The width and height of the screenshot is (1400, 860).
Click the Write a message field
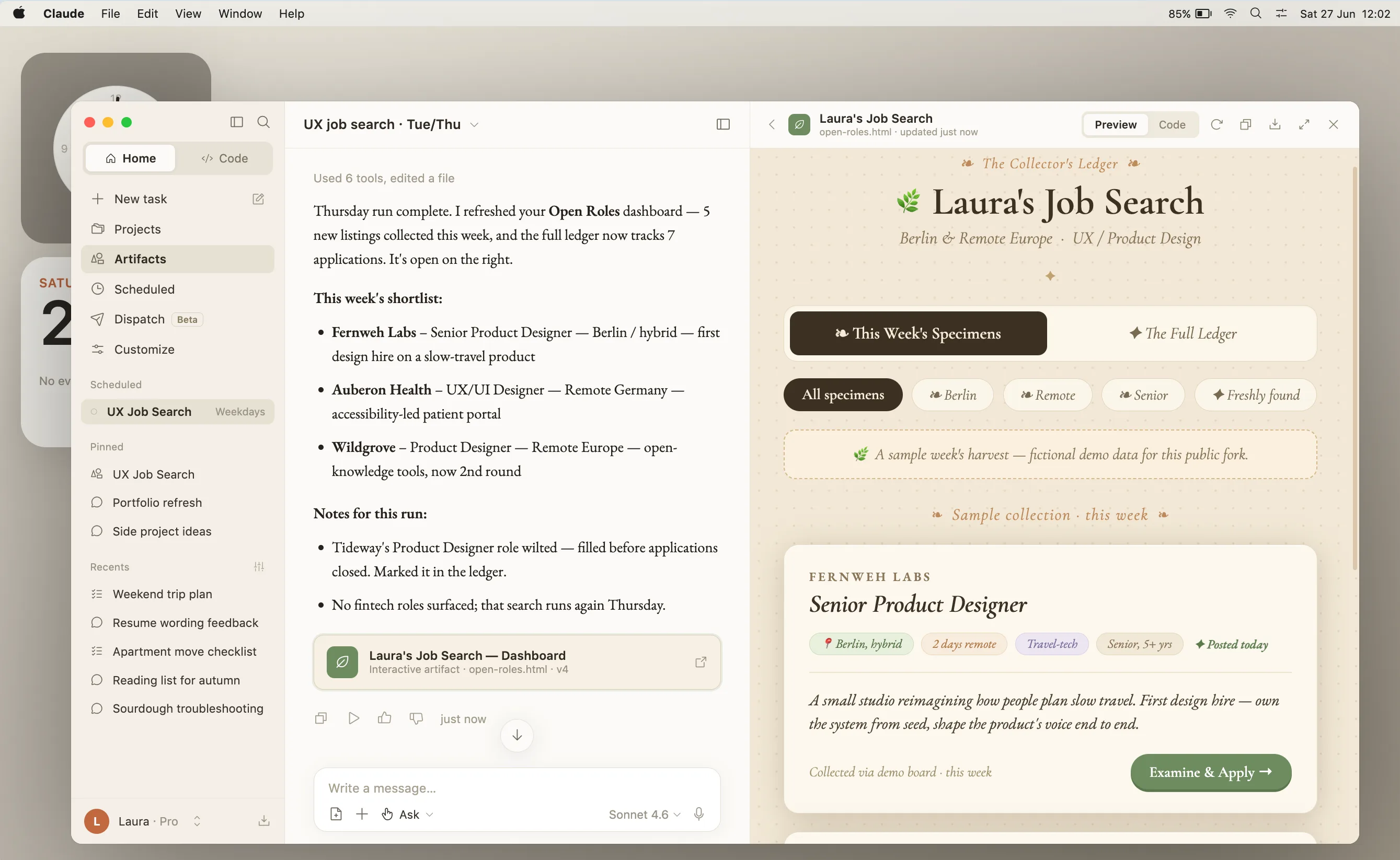click(517, 788)
